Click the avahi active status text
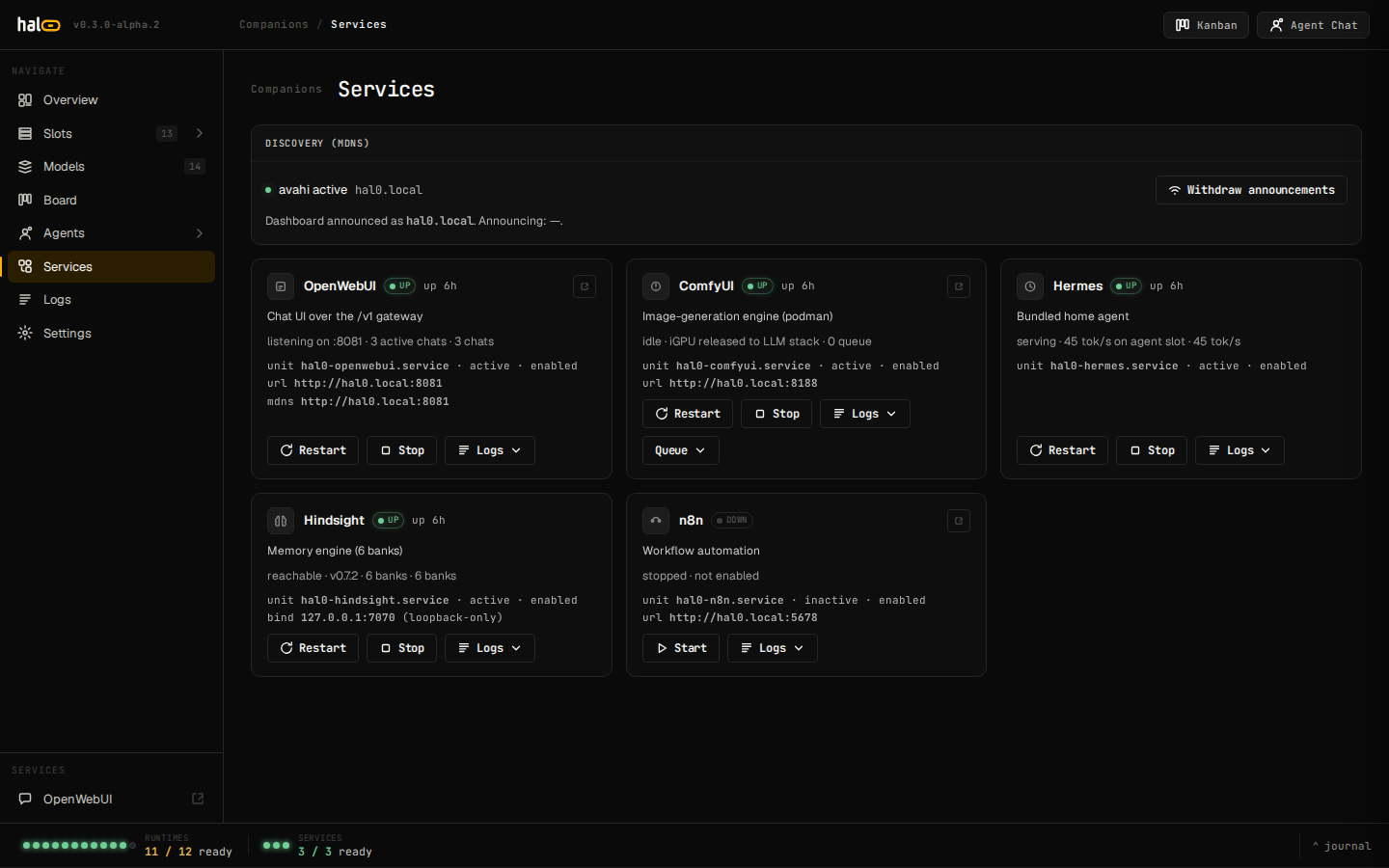1389x868 pixels. tap(313, 190)
